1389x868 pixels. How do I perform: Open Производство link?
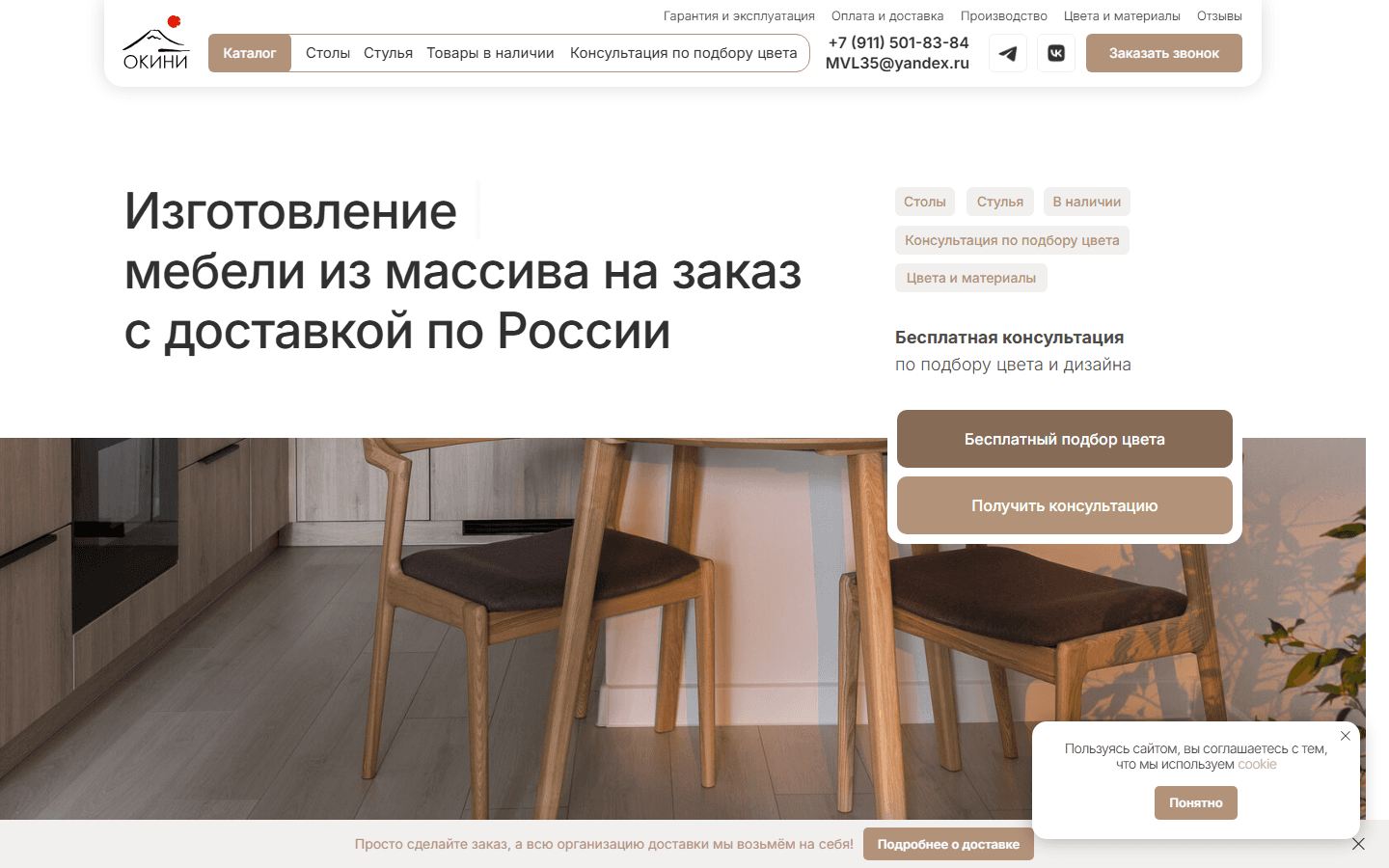[1004, 15]
